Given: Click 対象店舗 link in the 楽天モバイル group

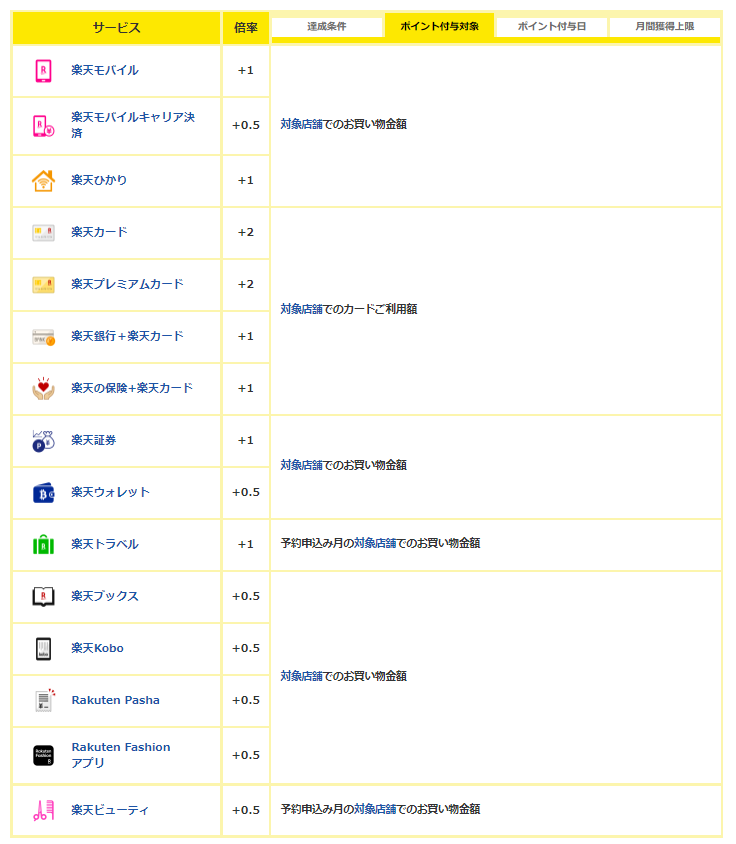Looking at the screenshot, I should pos(302,124).
